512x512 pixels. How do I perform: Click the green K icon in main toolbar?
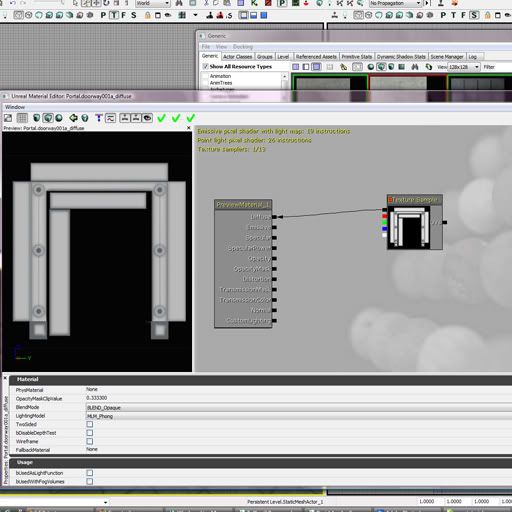[x=254, y=3]
